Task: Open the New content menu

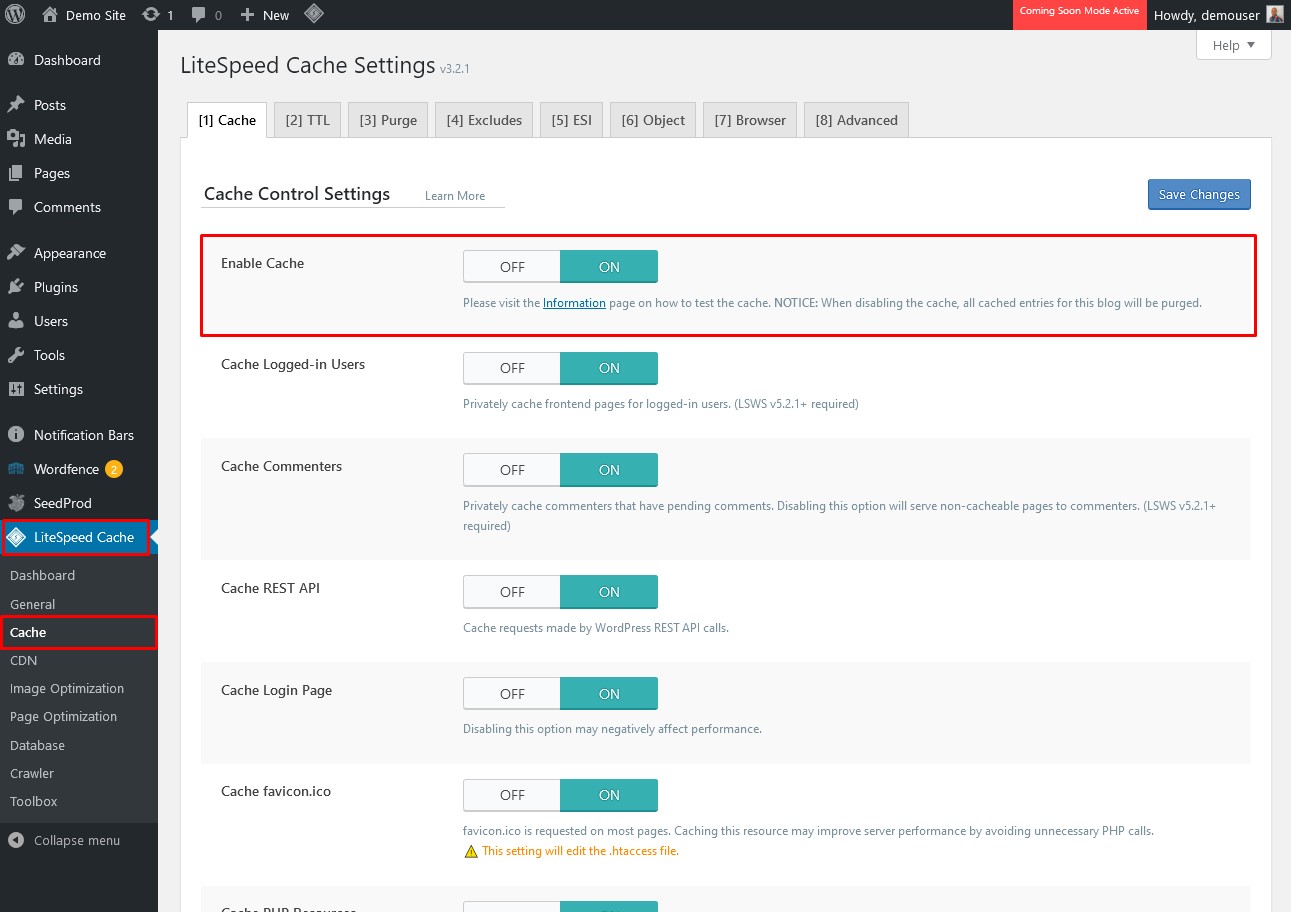Action: click(265, 15)
